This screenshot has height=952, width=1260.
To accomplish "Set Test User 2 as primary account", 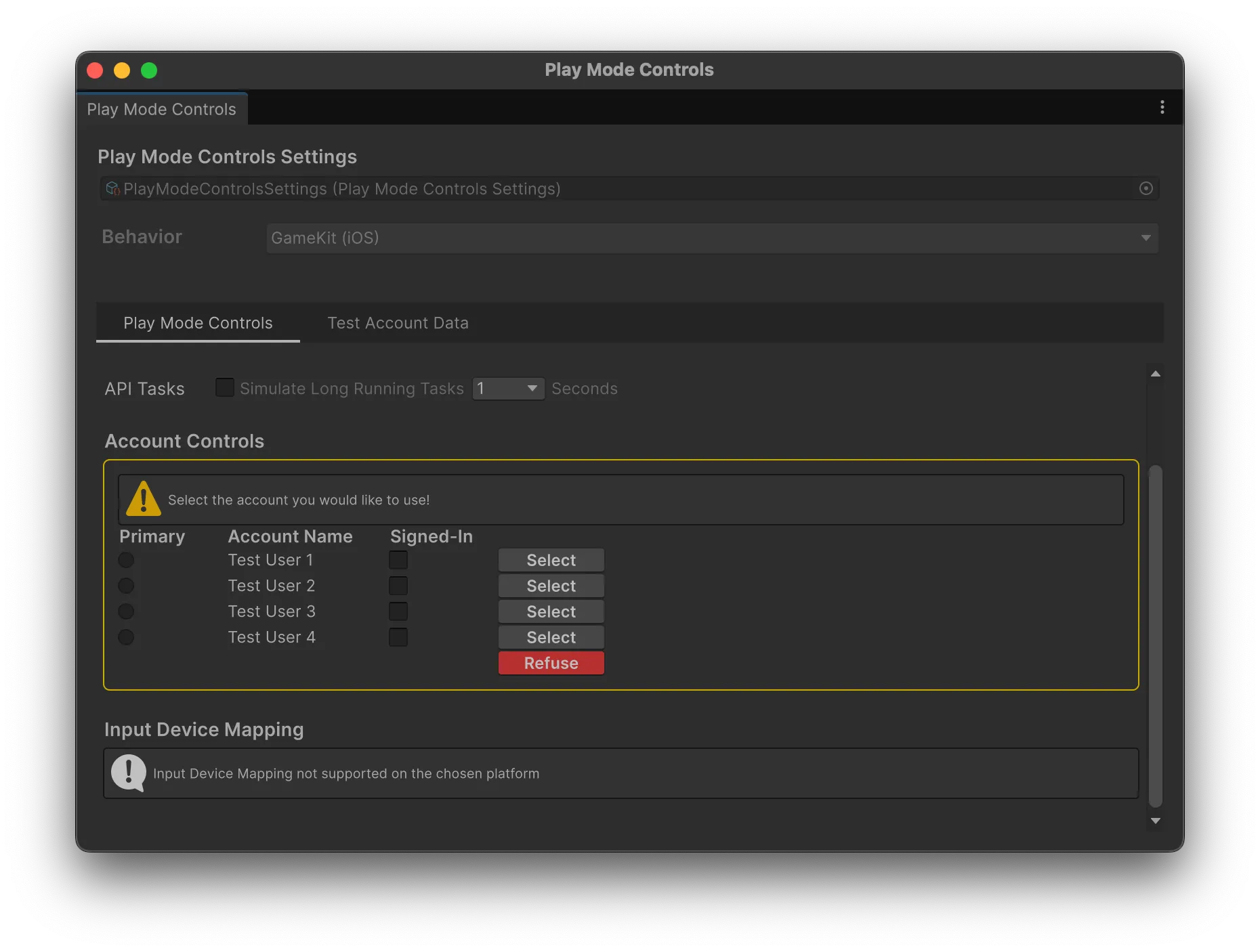I will point(126,586).
